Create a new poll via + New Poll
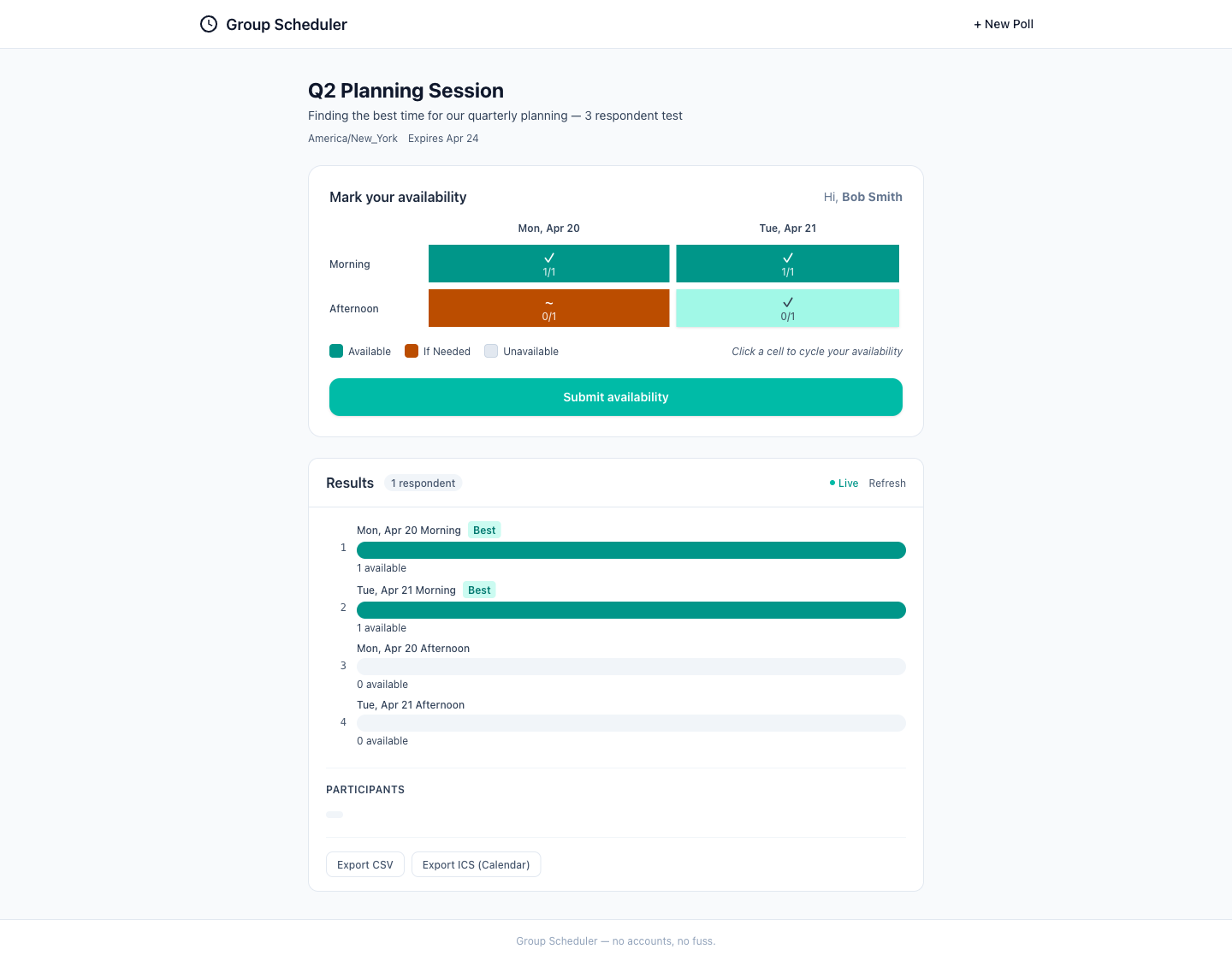This screenshot has height=961, width=1232. (1003, 24)
